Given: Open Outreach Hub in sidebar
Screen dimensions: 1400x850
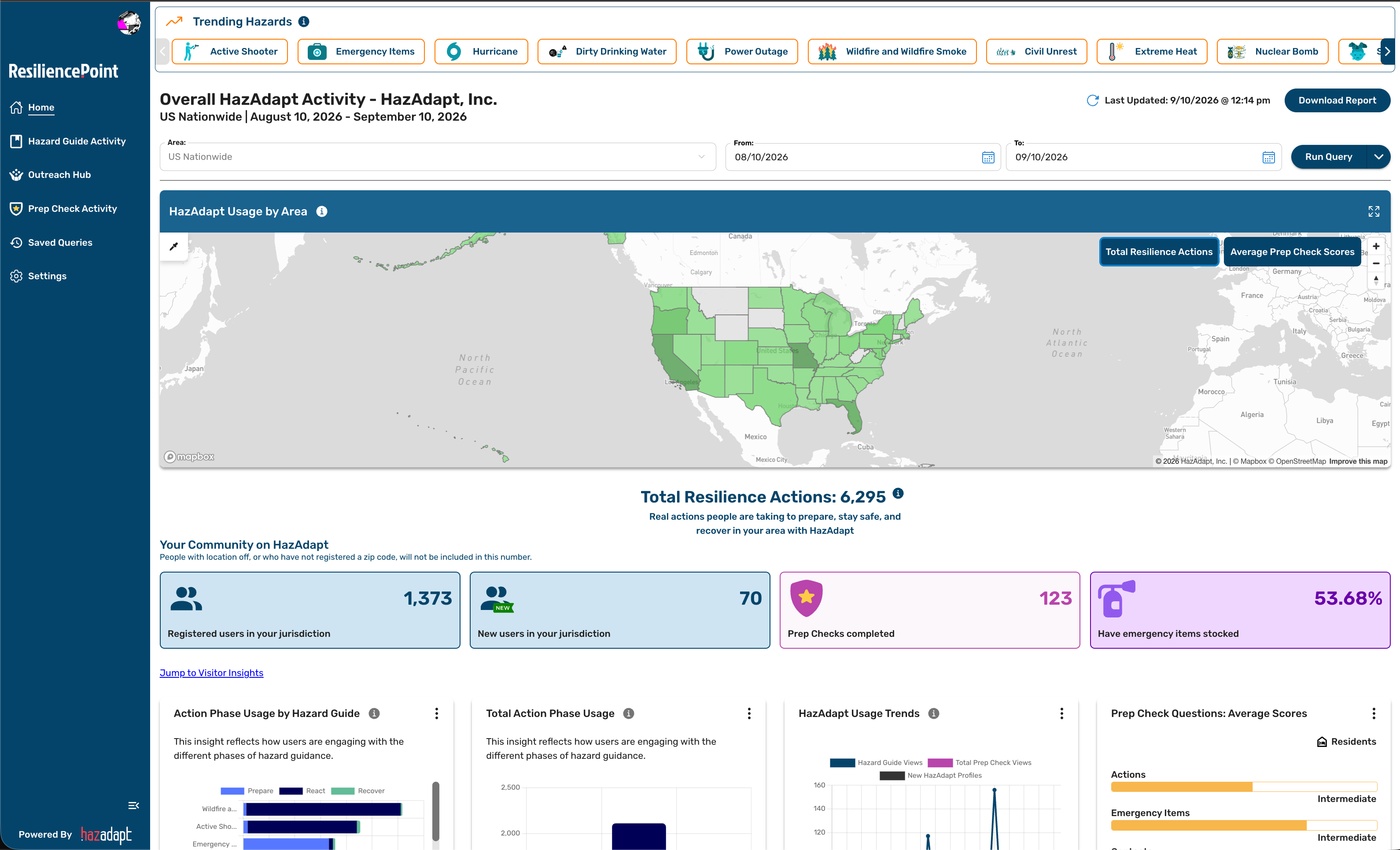Looking at the screenshot, I should pyautogui.click(x=50, y=174).
